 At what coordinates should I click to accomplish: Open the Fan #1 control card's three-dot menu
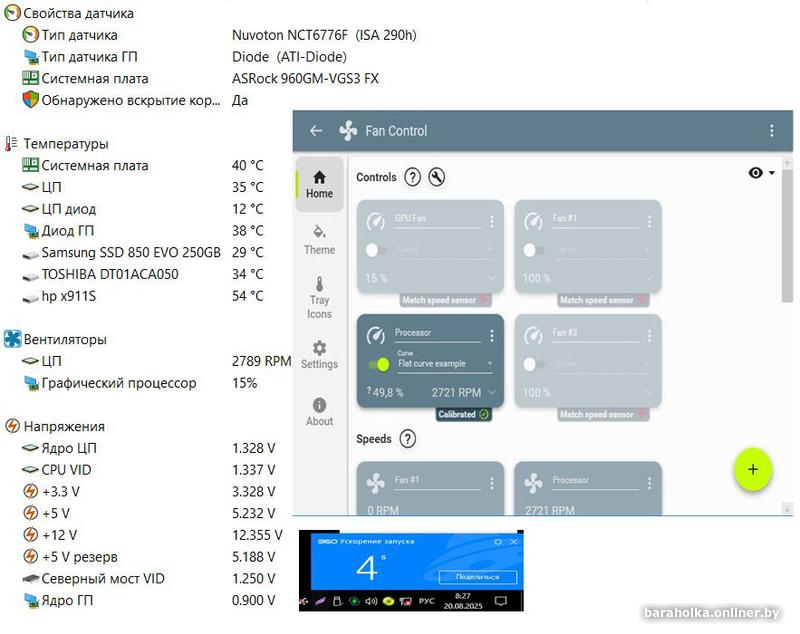click(x=649, y=221)
